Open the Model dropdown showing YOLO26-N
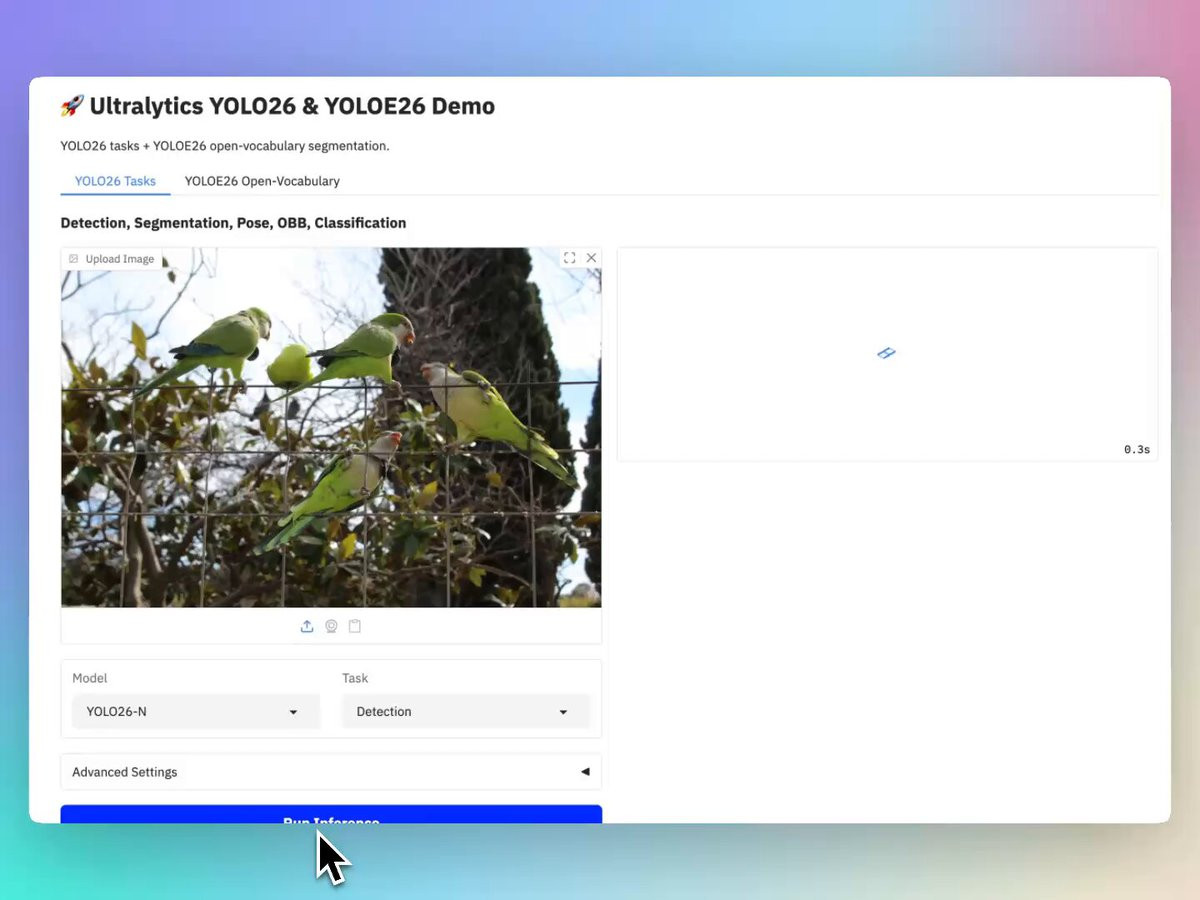Image resolution: width=1200 pixels, height=900 pixels. 196,712
